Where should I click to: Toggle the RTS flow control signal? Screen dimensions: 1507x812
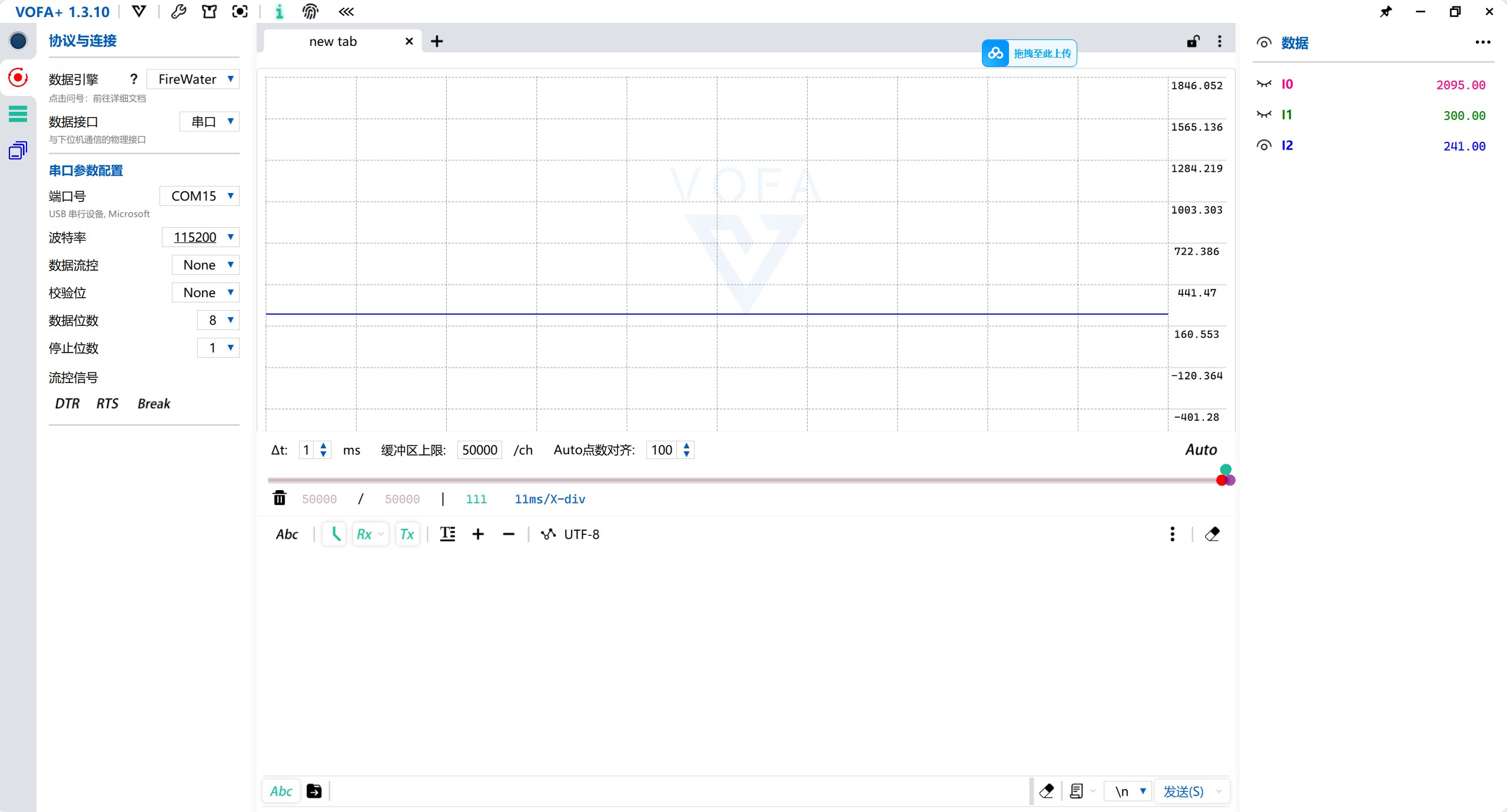(107, 404)
